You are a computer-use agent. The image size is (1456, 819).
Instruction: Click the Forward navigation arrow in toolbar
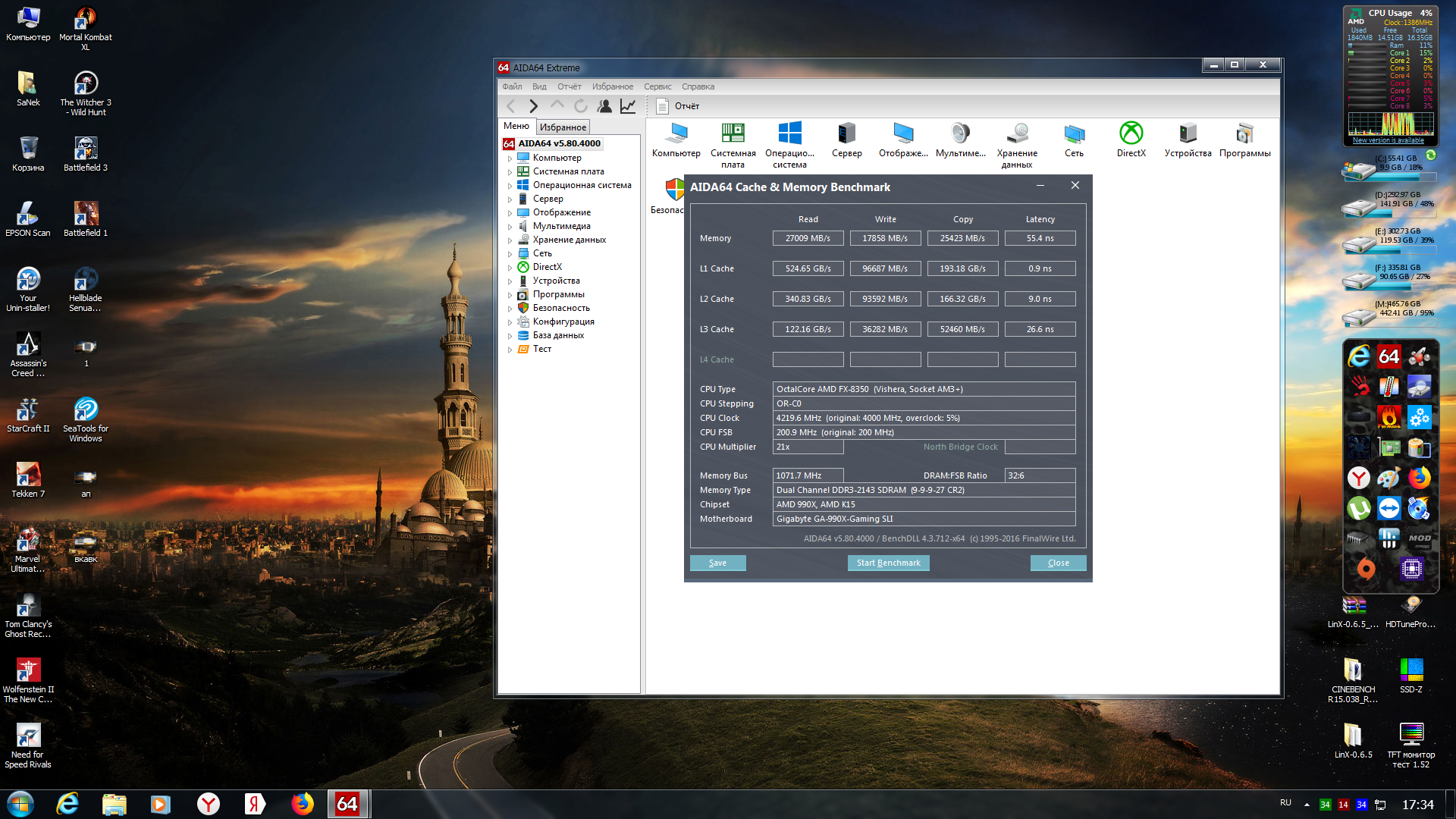534,106
